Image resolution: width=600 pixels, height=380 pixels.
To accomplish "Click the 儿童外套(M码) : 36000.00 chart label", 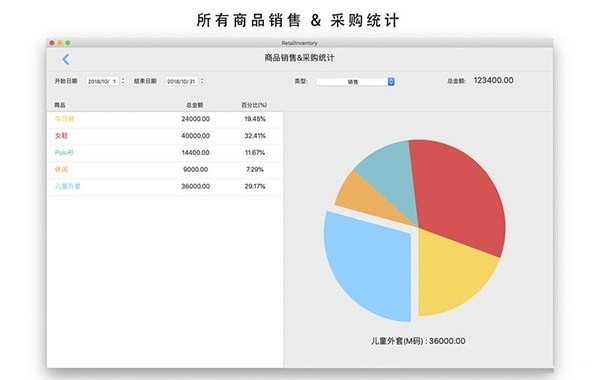I will 418,341.
